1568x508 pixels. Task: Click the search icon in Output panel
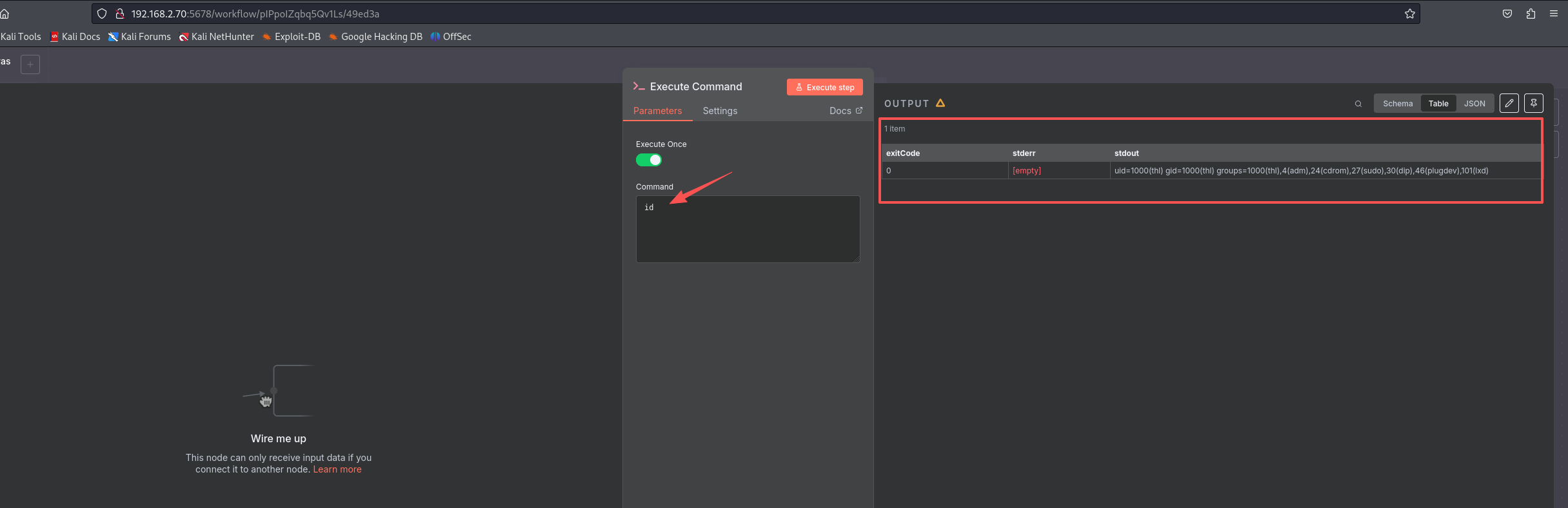pos(1358,104)
